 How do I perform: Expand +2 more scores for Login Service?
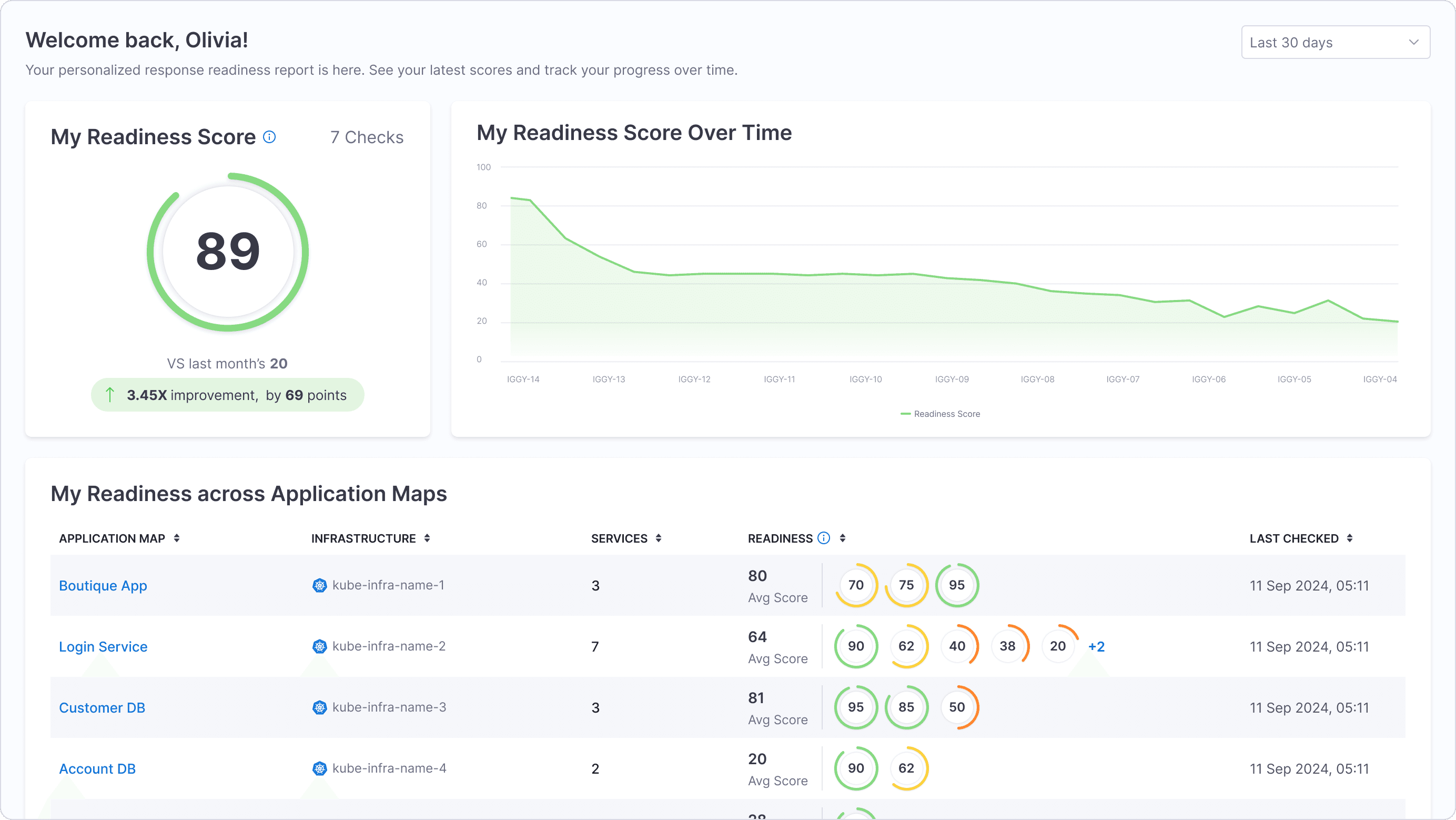click(x=1096, y=647)
